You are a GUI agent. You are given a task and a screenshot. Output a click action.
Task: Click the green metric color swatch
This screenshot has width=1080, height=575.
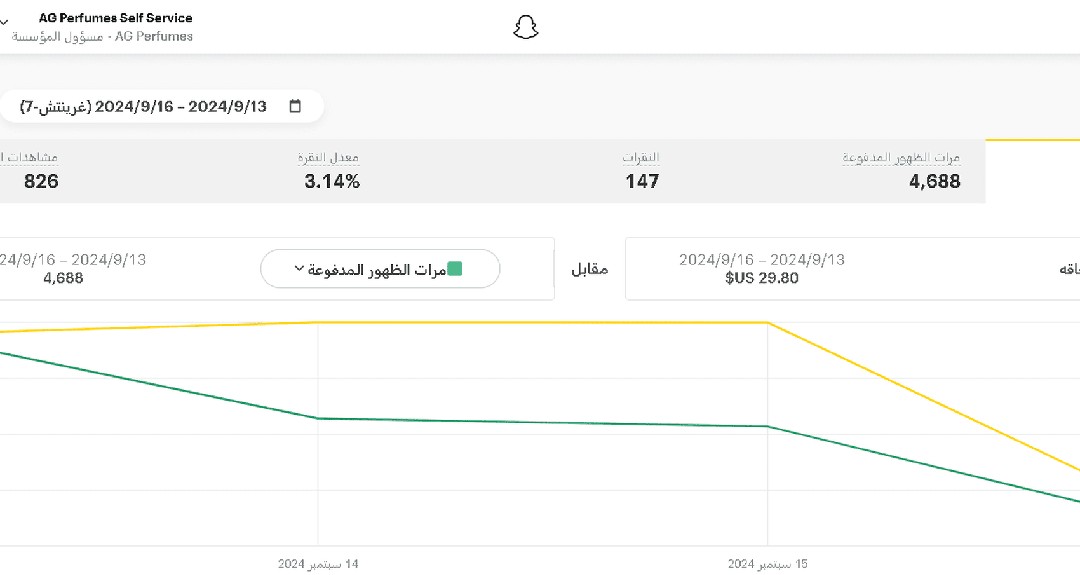455,269
